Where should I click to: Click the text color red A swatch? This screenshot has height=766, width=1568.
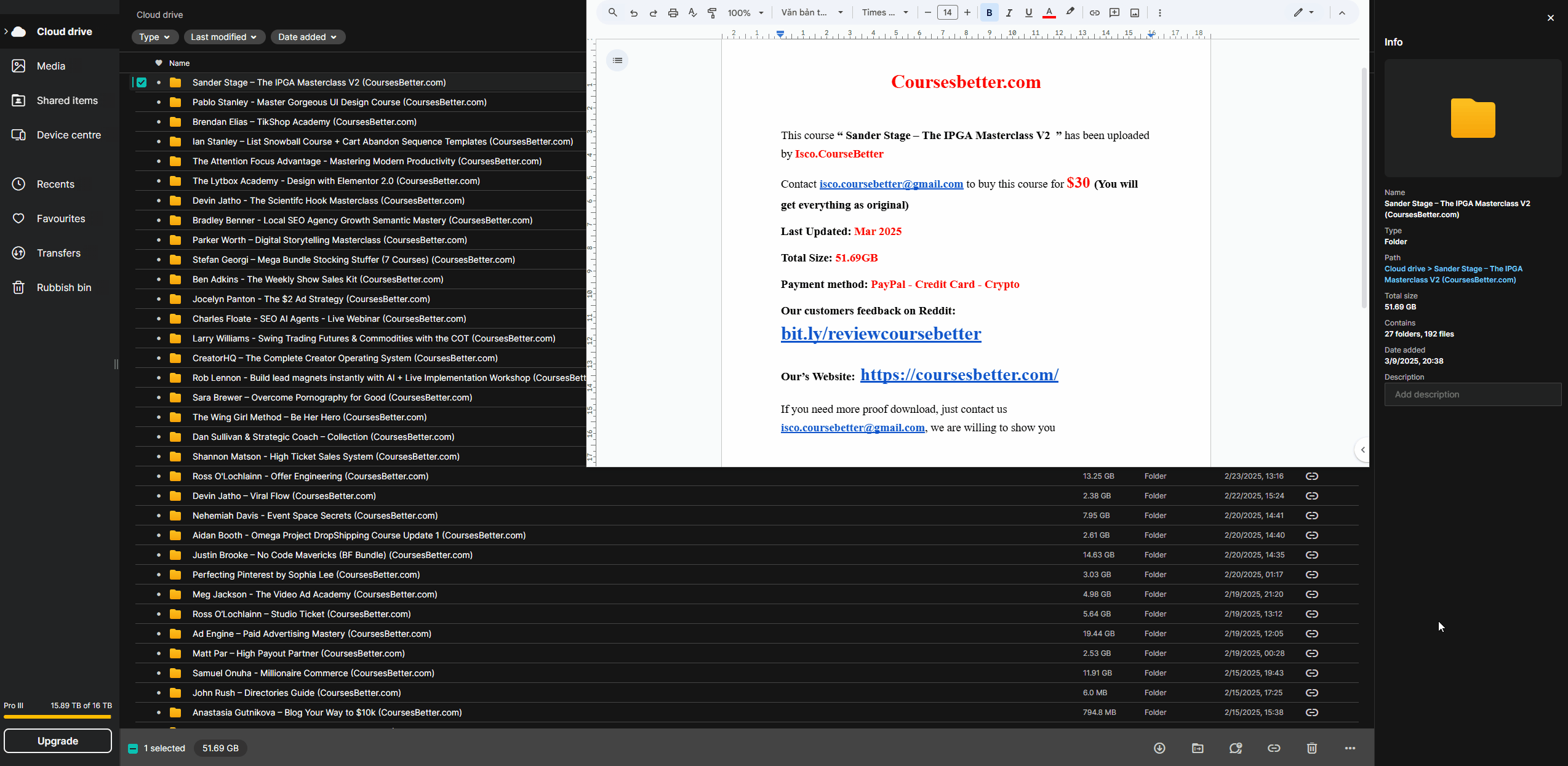coord(1049,12)
